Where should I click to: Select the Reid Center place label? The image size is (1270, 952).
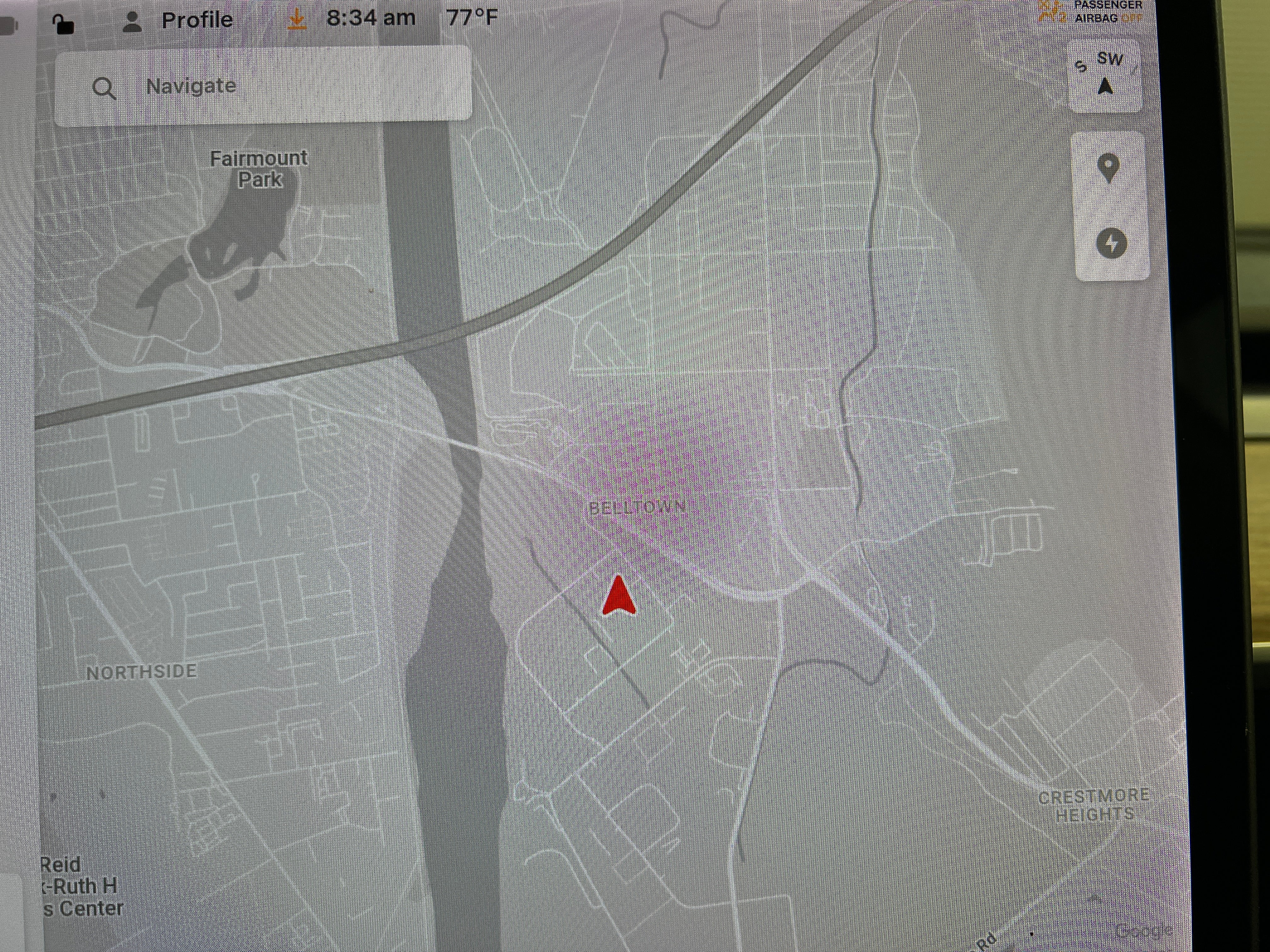80,887
